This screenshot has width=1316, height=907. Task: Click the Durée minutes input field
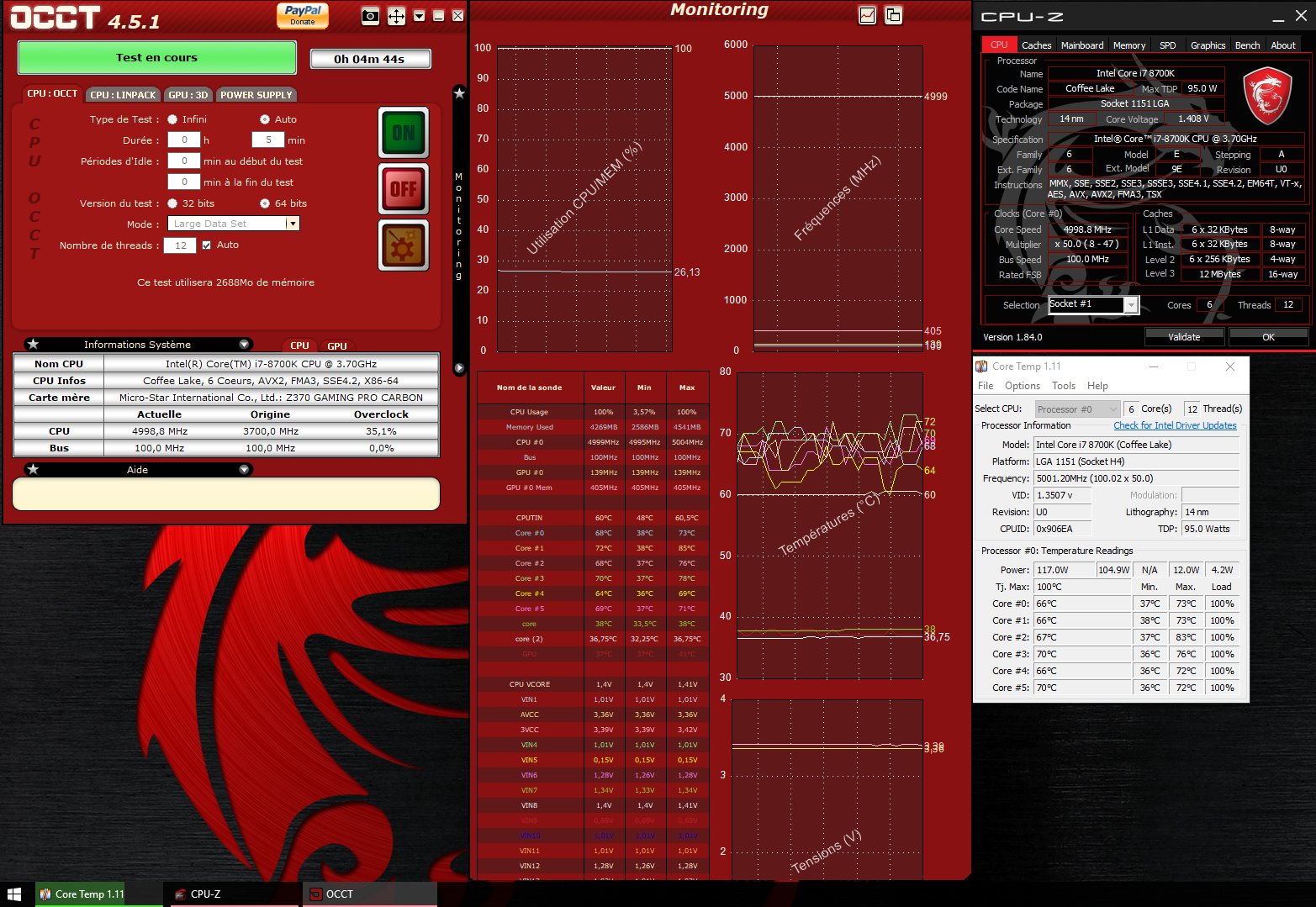[x=268, y=140]
